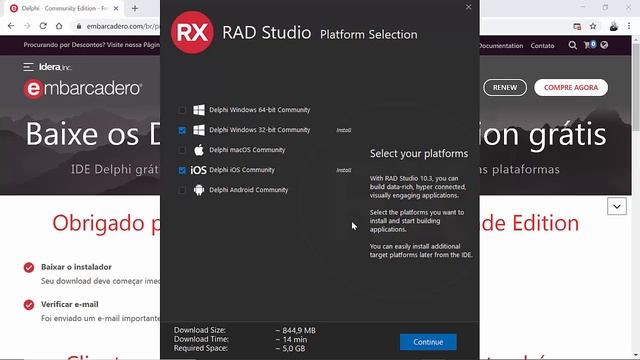
Task: Click the Android robot icon
Action: (x=199, y=190)
